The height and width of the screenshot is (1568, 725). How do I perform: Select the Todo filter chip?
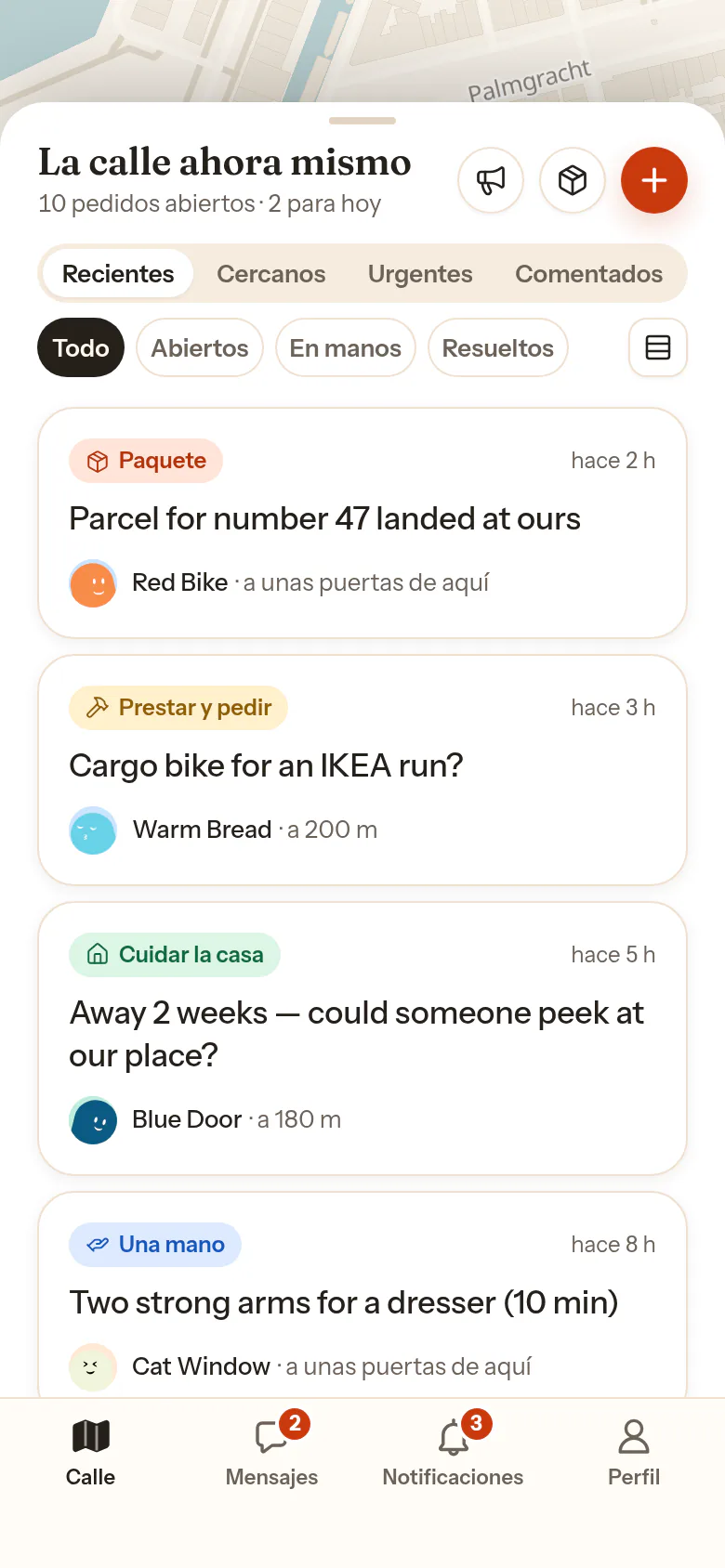click(x=81, y=347)
